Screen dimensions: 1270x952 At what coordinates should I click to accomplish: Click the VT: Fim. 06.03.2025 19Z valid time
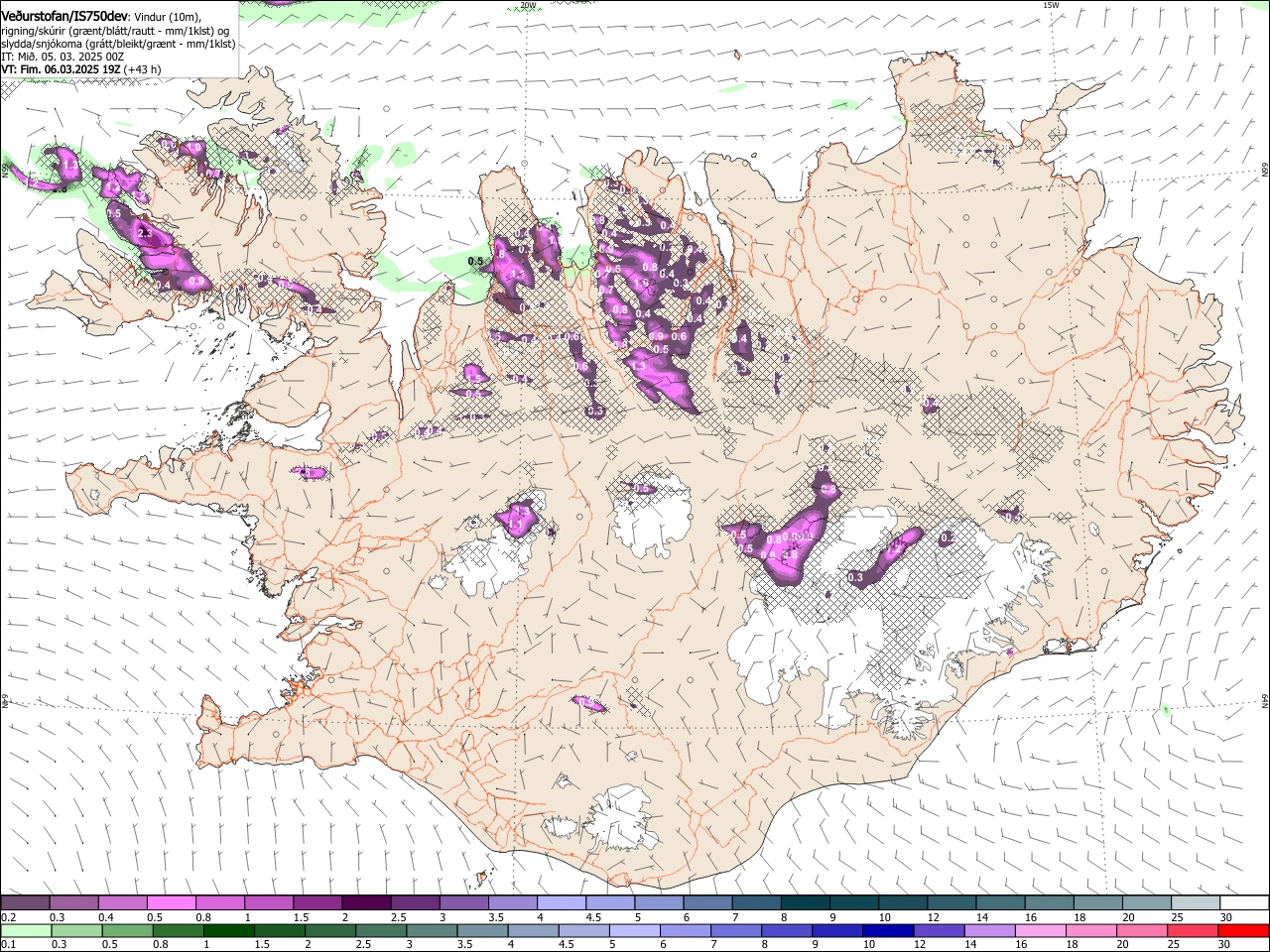pyautogui.click(x=61, y=69)
